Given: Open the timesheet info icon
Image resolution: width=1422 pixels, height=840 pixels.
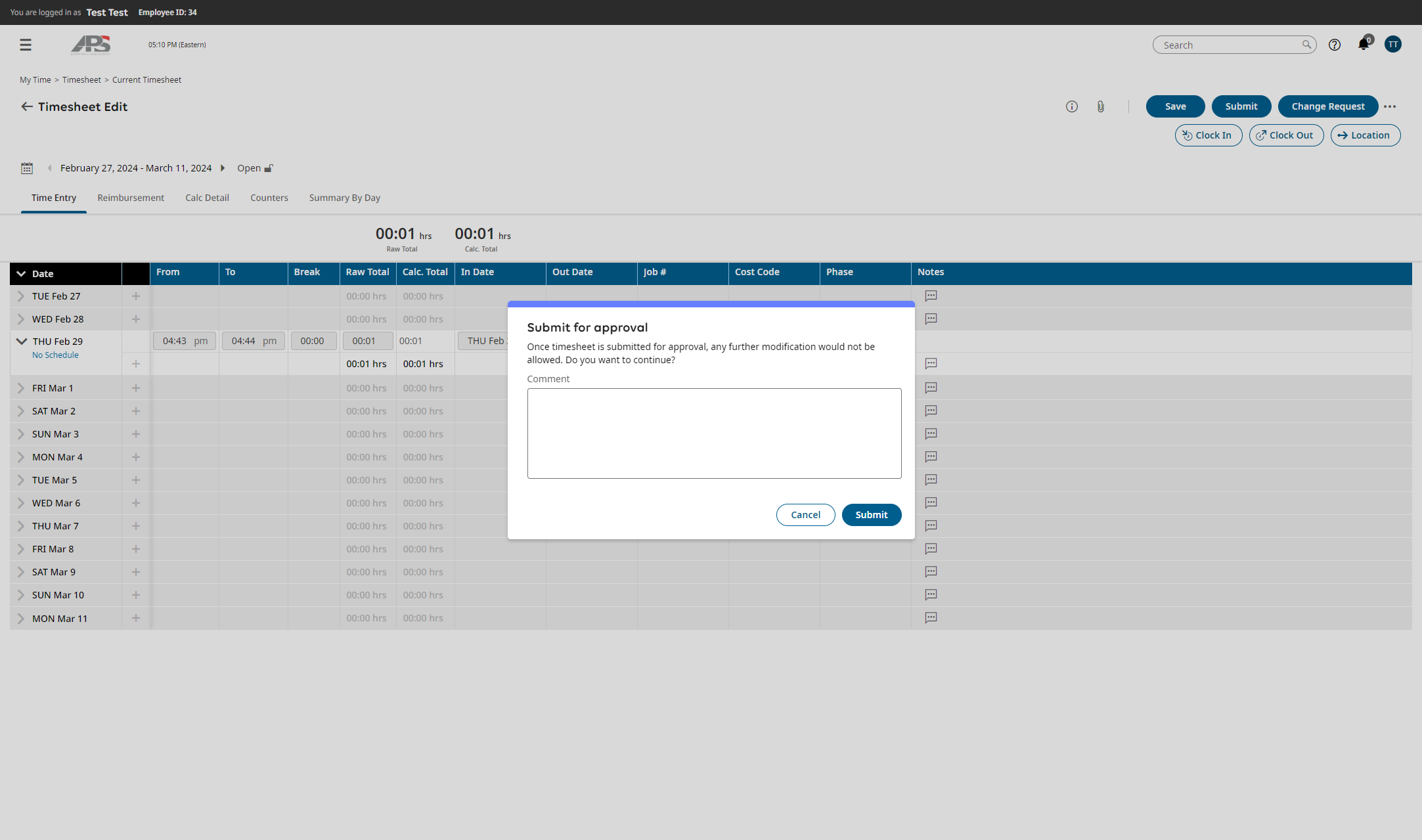Looking at the screenshot, I should [x=1071, y=106].
